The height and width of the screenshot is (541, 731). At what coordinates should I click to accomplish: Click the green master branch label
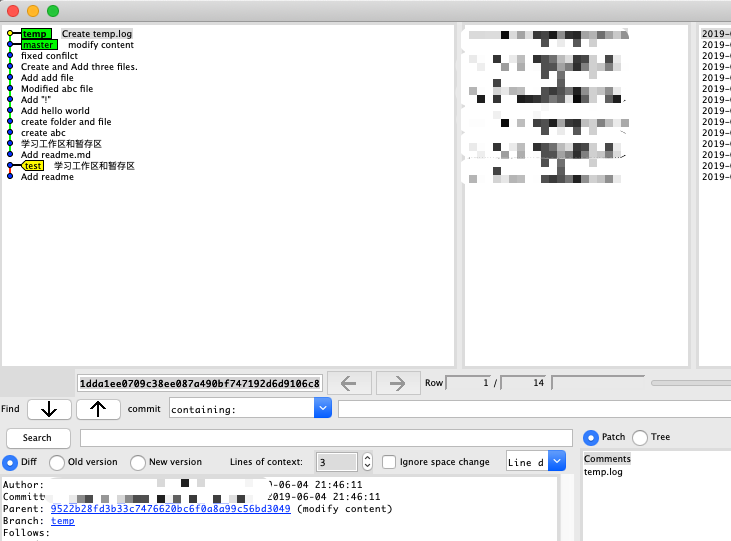tap(38, 45)
